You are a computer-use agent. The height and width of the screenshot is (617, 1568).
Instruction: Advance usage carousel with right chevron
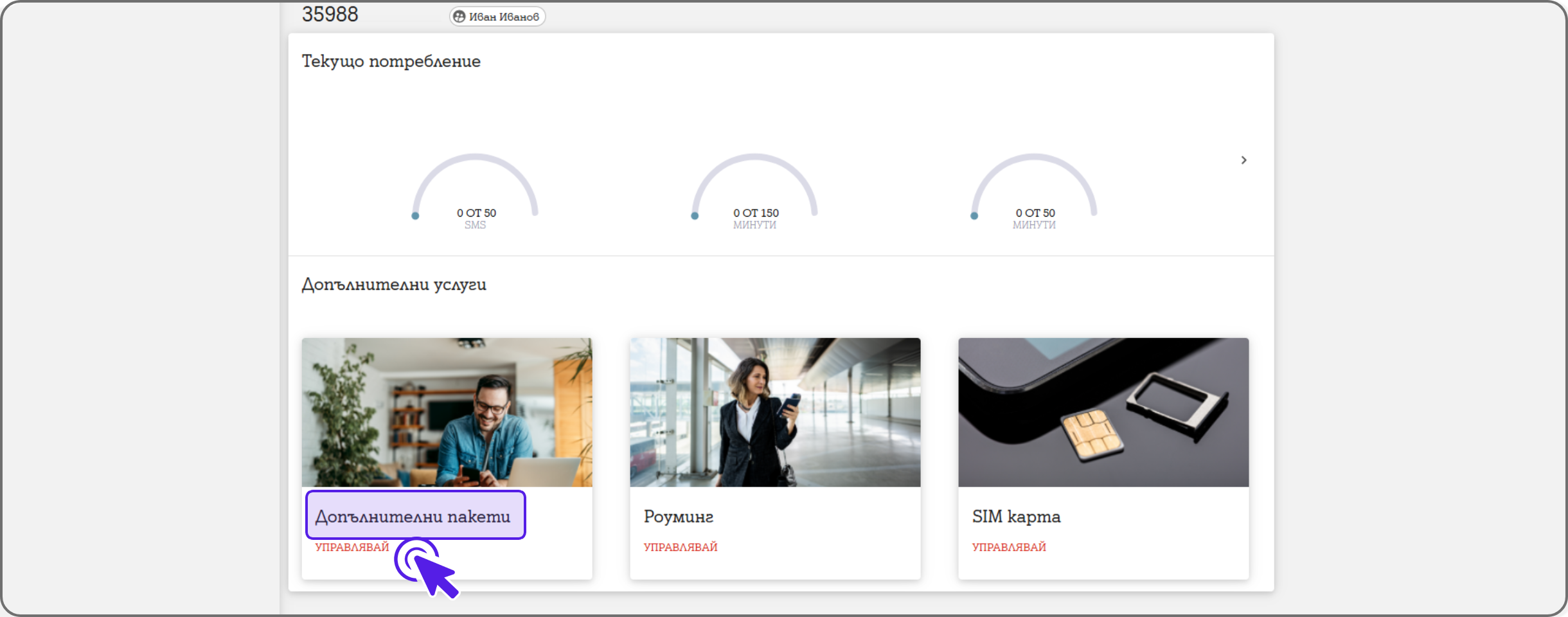tap(1243, 160)
